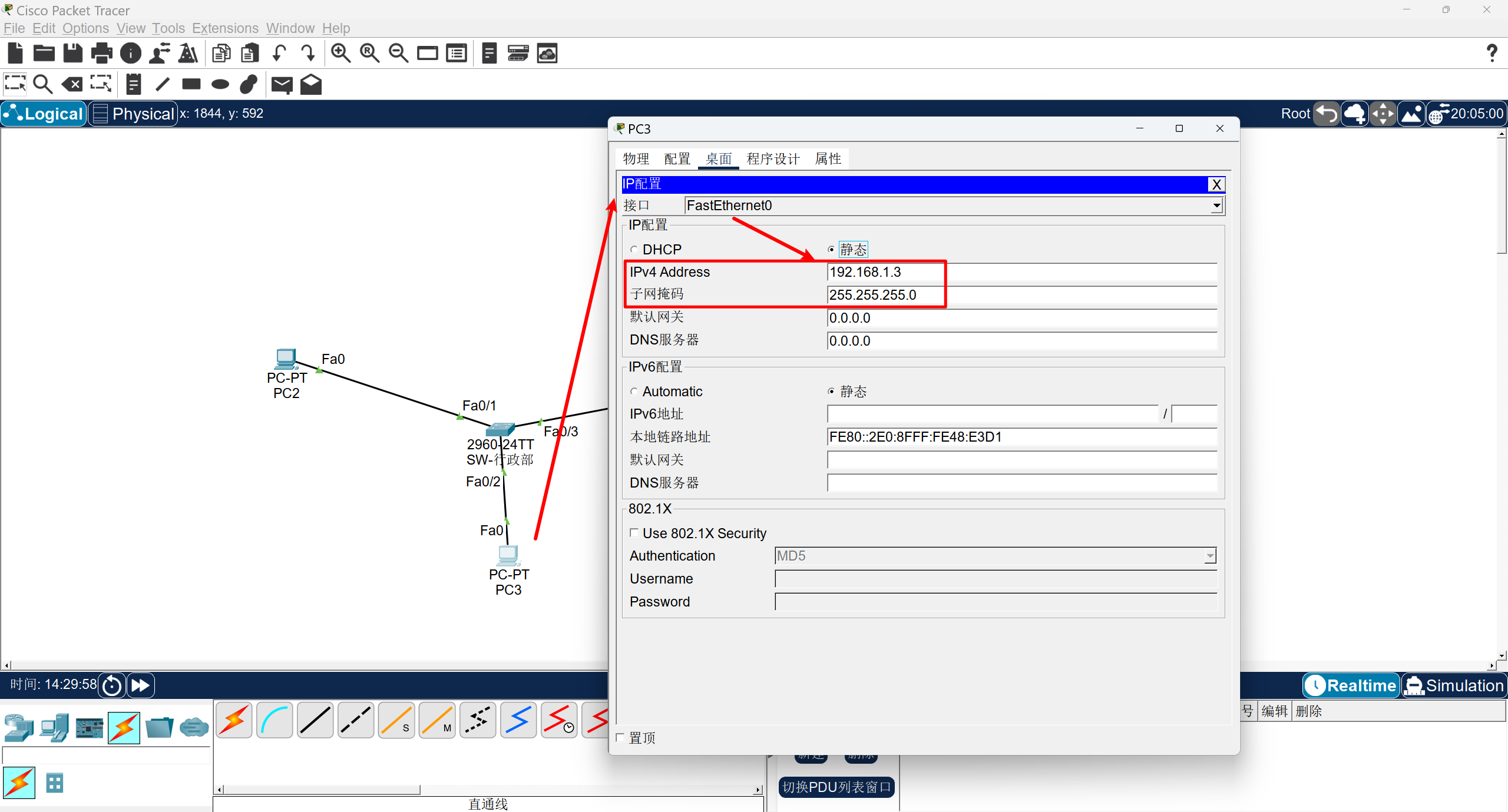Enable Use 802.1X Security checkbox
This screenshot has height=812, width=1508.
coord(634,533)
